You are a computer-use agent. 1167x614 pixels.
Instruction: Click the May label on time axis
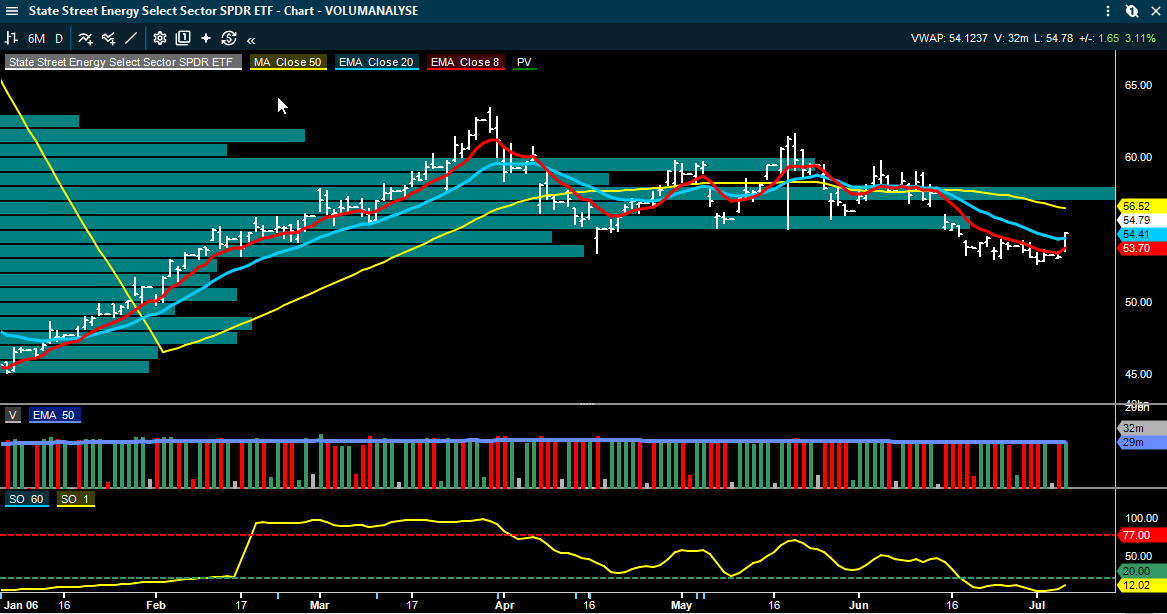[681, 606]
